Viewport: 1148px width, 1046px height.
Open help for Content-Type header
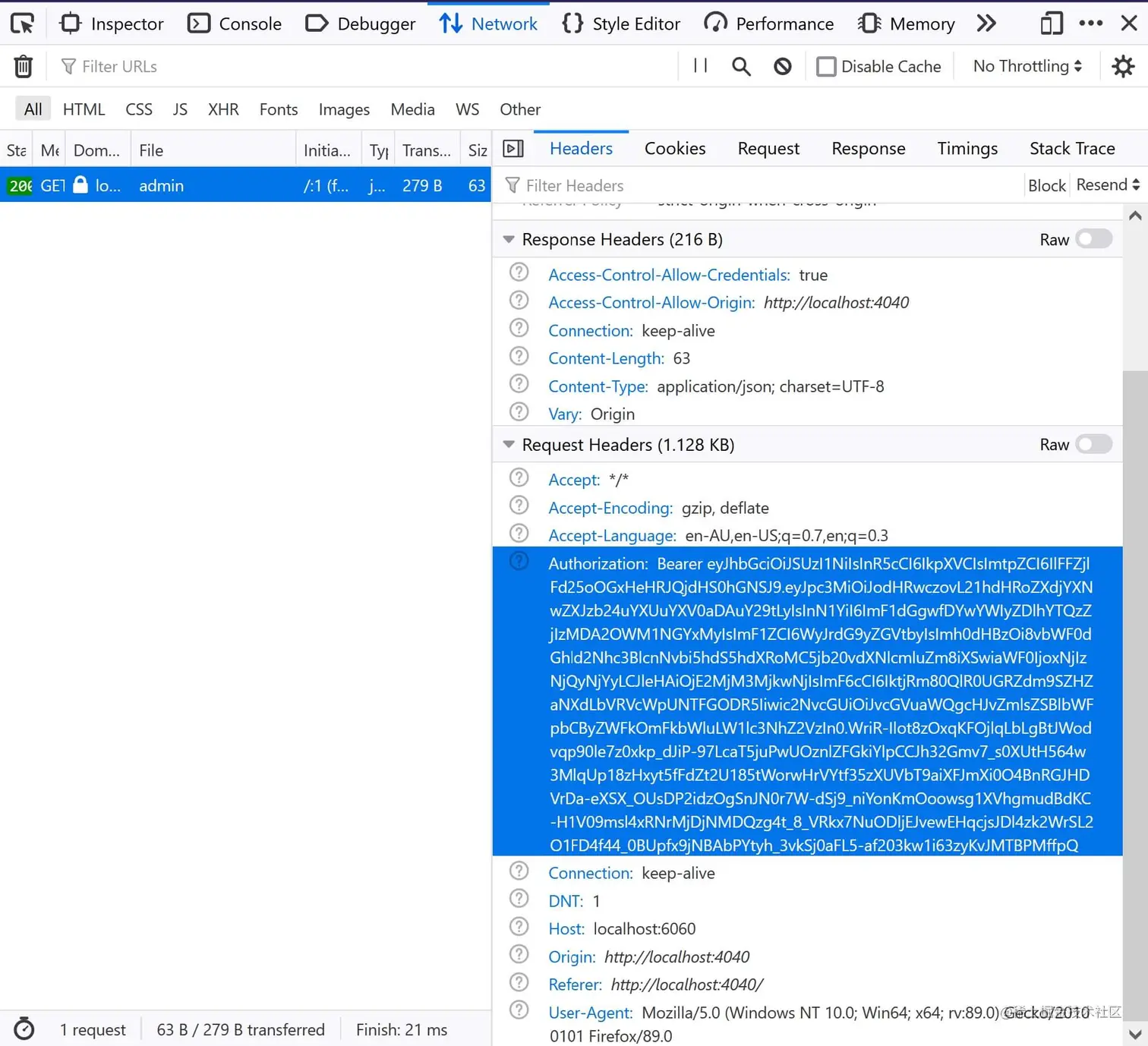click(x=519, y=384)
